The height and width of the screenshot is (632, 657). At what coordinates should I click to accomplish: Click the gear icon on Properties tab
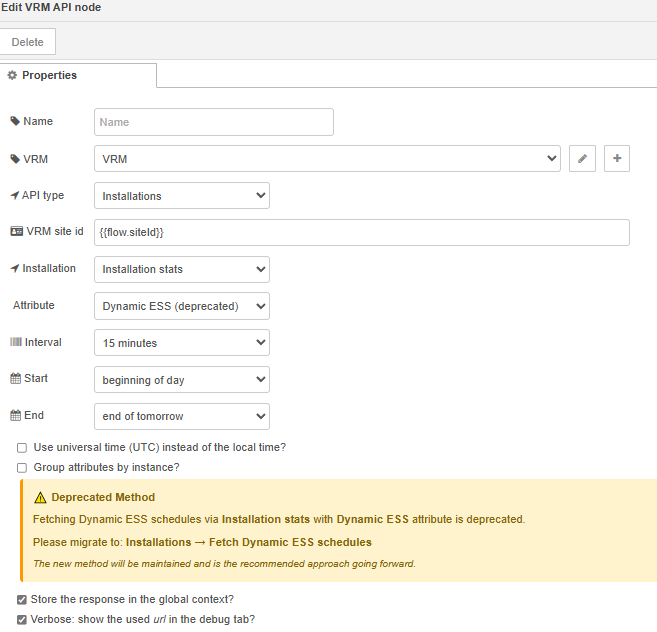click(x=13, y=76)
